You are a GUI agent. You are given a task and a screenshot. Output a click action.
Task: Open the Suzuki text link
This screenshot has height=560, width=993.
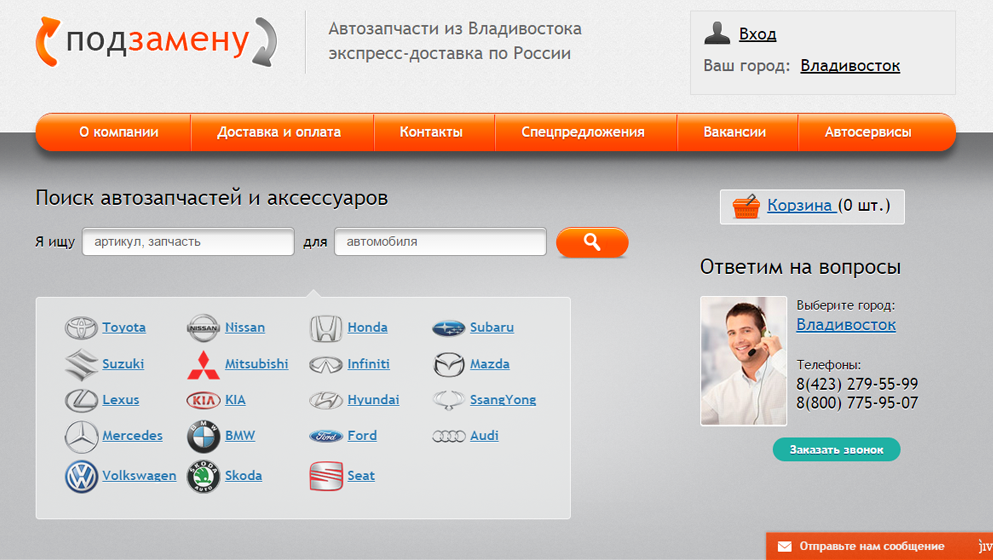tap(123, 364)
